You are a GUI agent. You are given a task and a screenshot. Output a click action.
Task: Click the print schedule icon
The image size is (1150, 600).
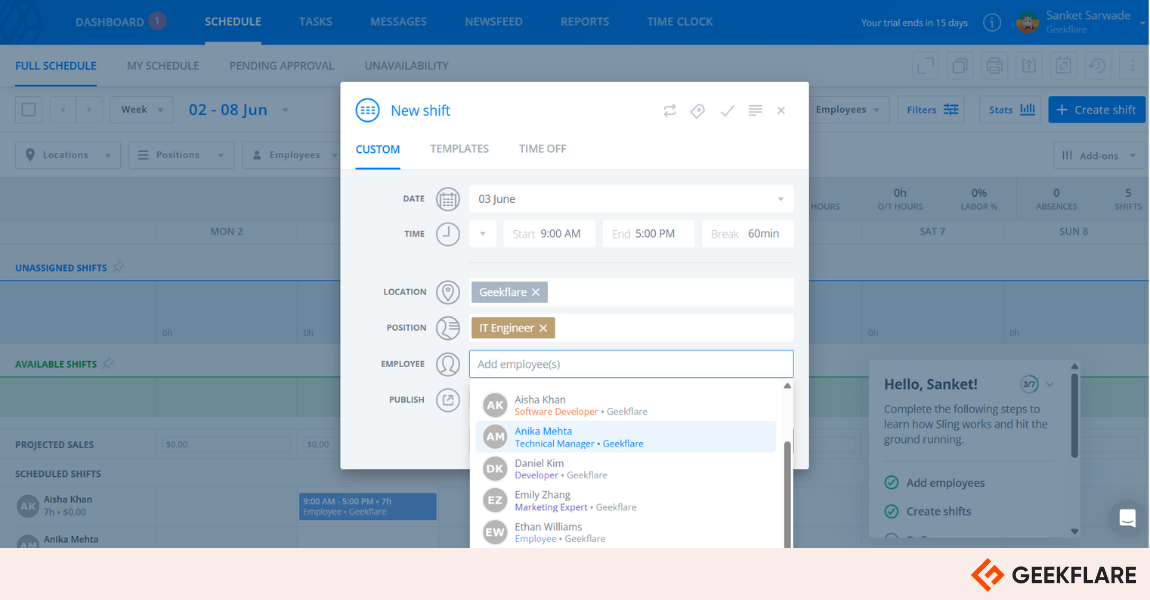(994, 66)
